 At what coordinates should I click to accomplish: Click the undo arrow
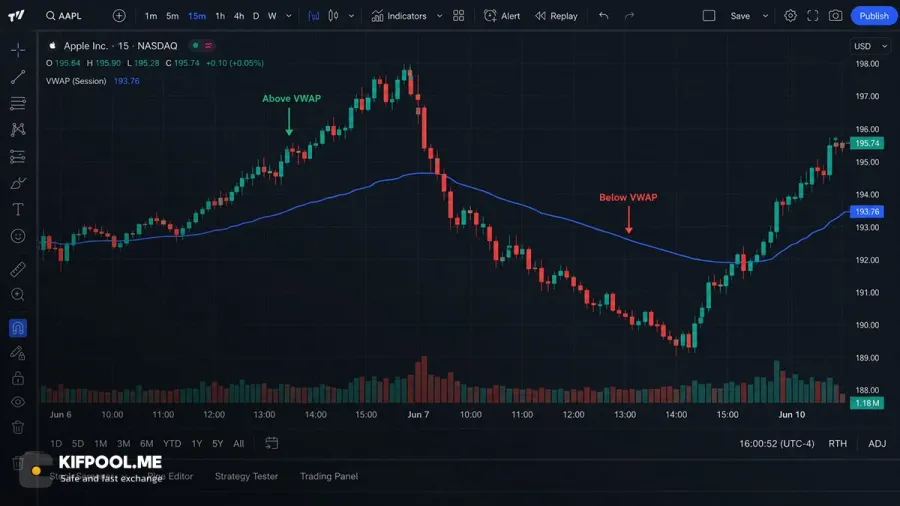coord(603,16)
